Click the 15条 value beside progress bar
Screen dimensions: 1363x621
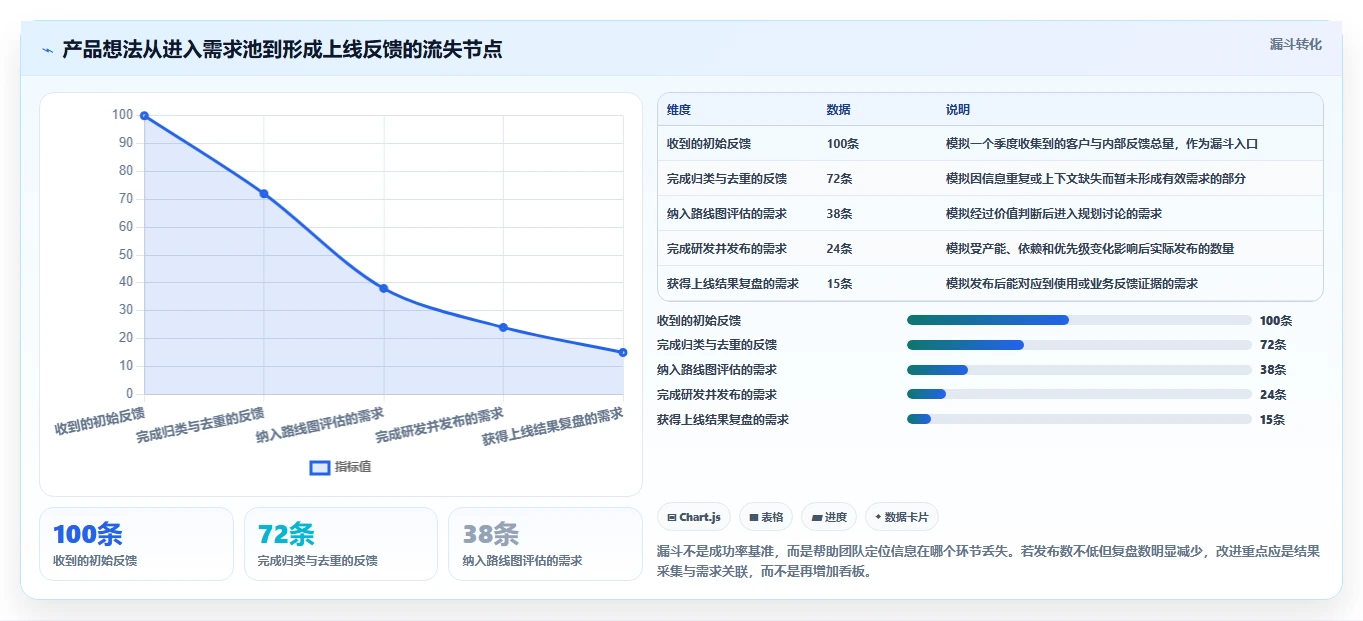[1273, 420]
